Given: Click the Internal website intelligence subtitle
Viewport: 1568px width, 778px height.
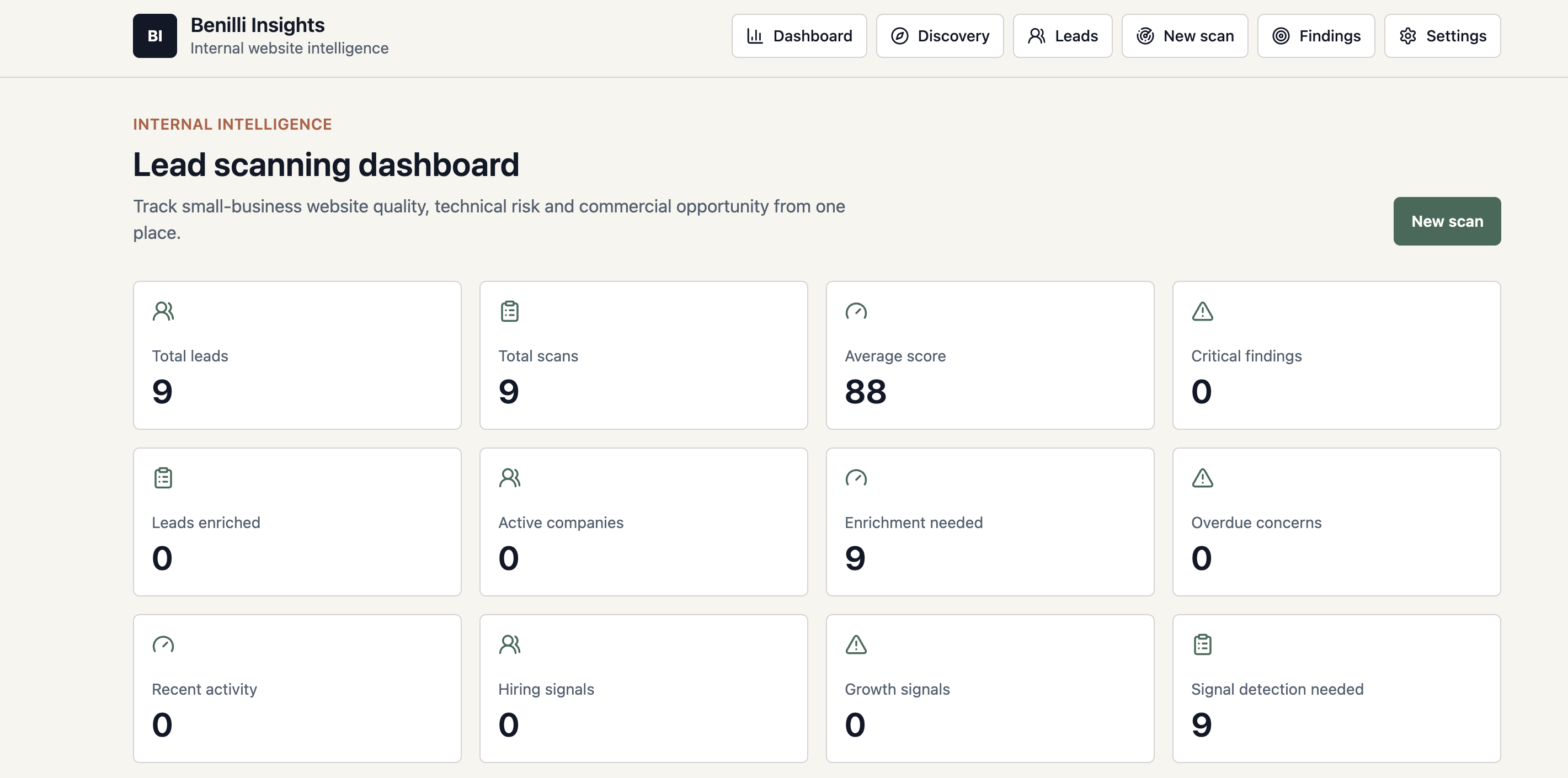Looking at the screenshot, I should coord(289,48).
